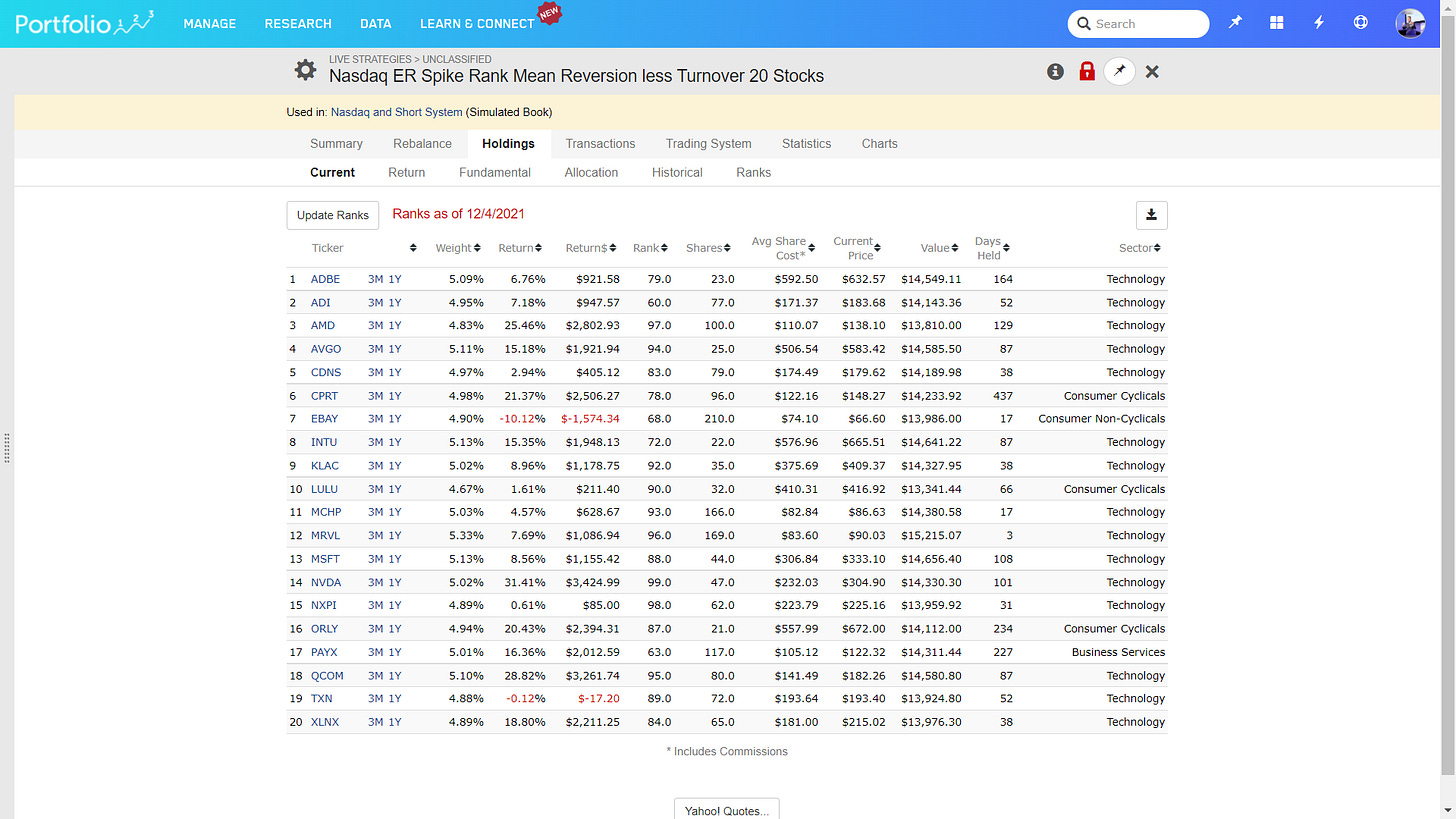Sort by Shares column
Screen dimensions: 1456x819
pos(709,248)
